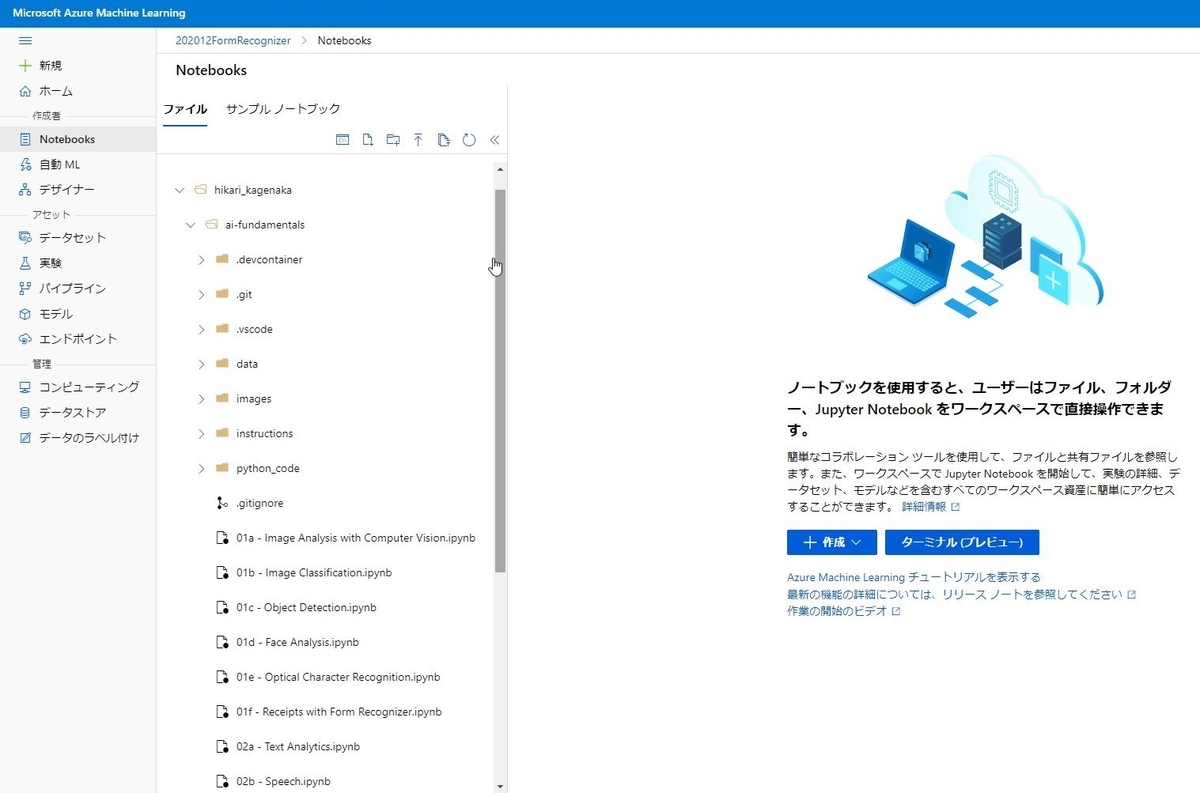Open the 詳細情報 link

click(x=930, y=507)
